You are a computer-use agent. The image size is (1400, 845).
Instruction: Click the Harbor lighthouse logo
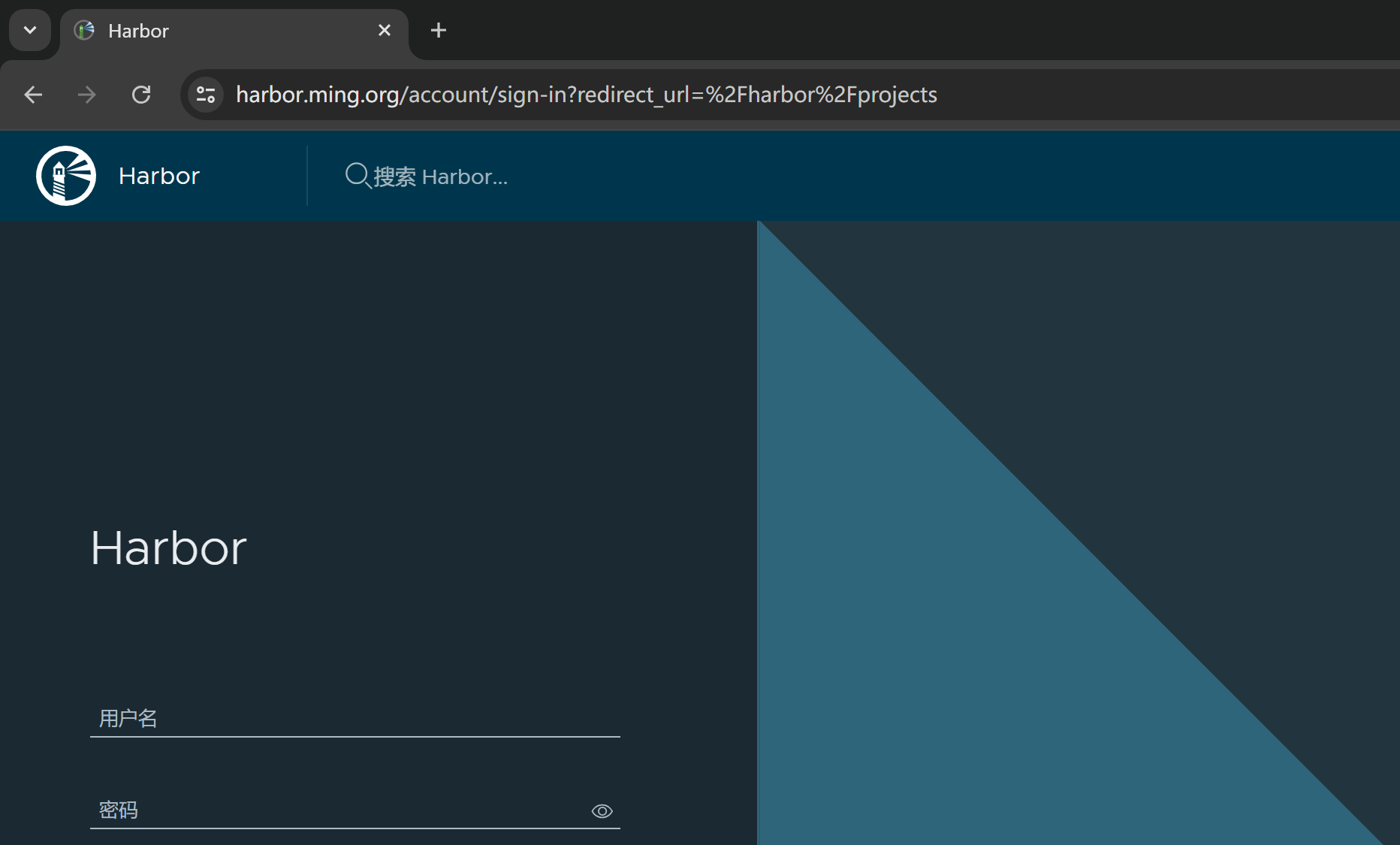click(x=66, y=176)
